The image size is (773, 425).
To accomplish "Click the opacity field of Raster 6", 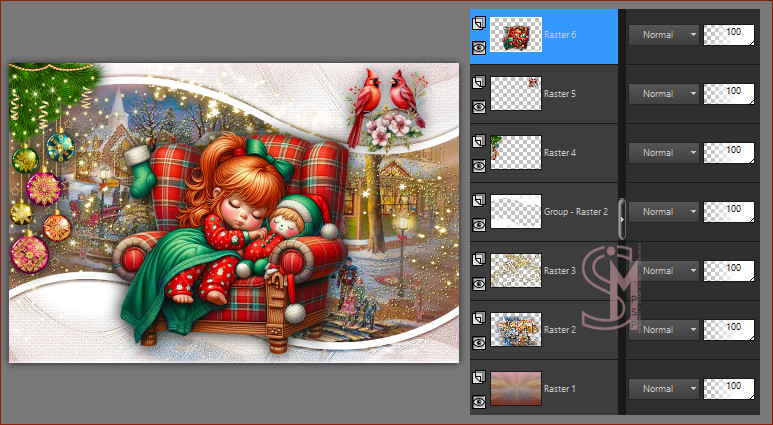I will click(730, 35).
